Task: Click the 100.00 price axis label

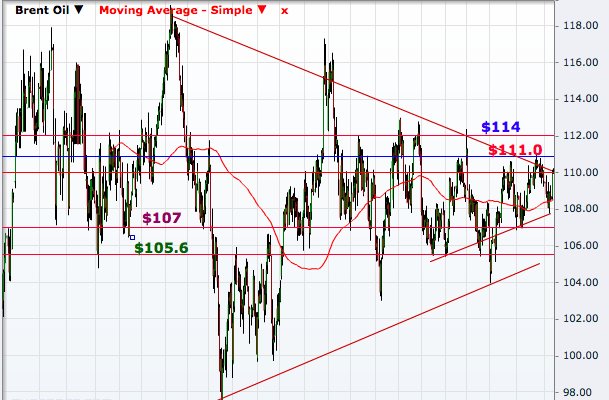Action: pos(581,355)
